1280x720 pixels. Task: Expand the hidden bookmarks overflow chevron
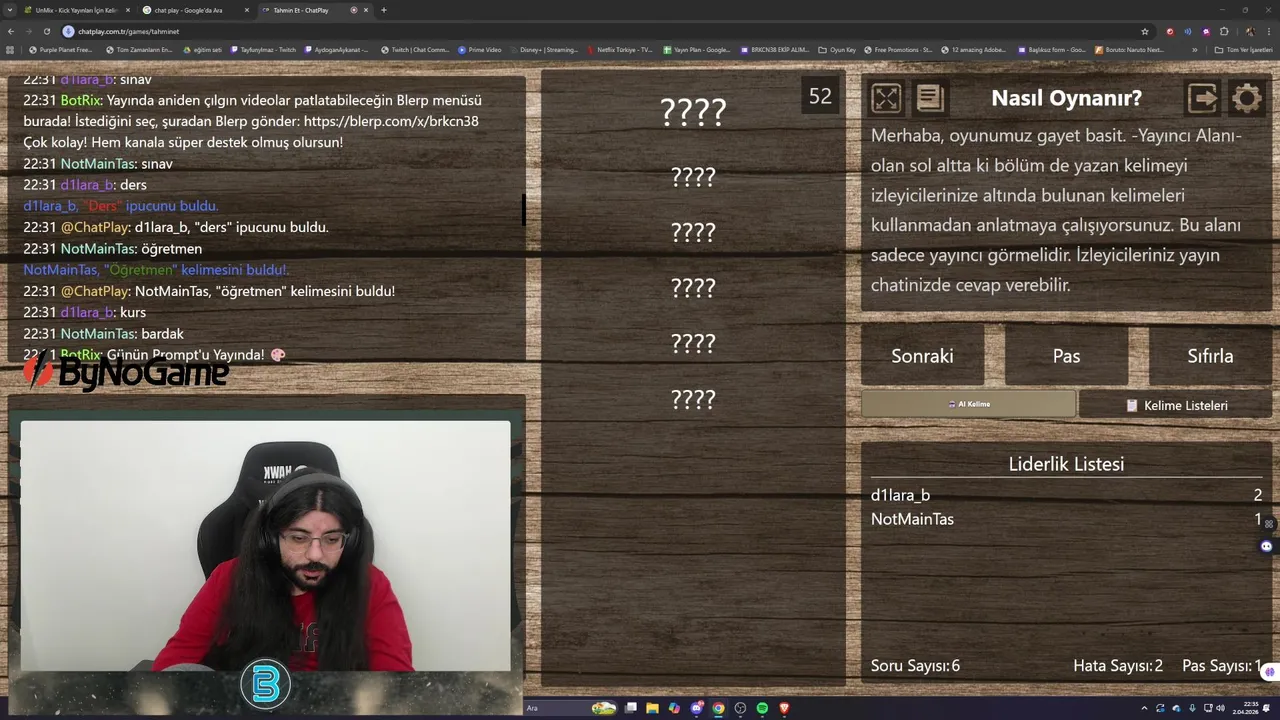pyautogui.click(x=1194, y=49)
